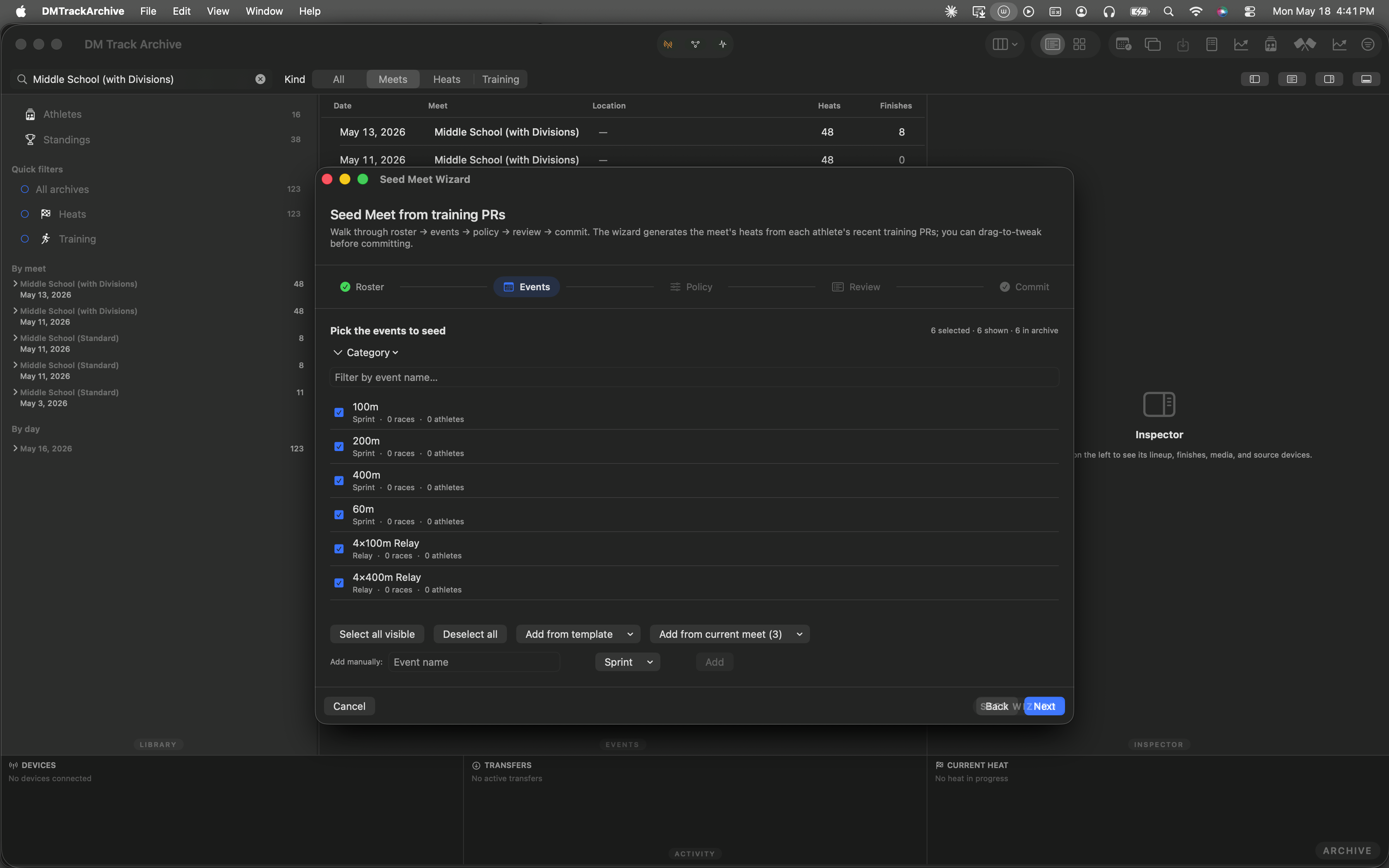
Task: Select the Heats kind tab
Action: coord(446,79)
